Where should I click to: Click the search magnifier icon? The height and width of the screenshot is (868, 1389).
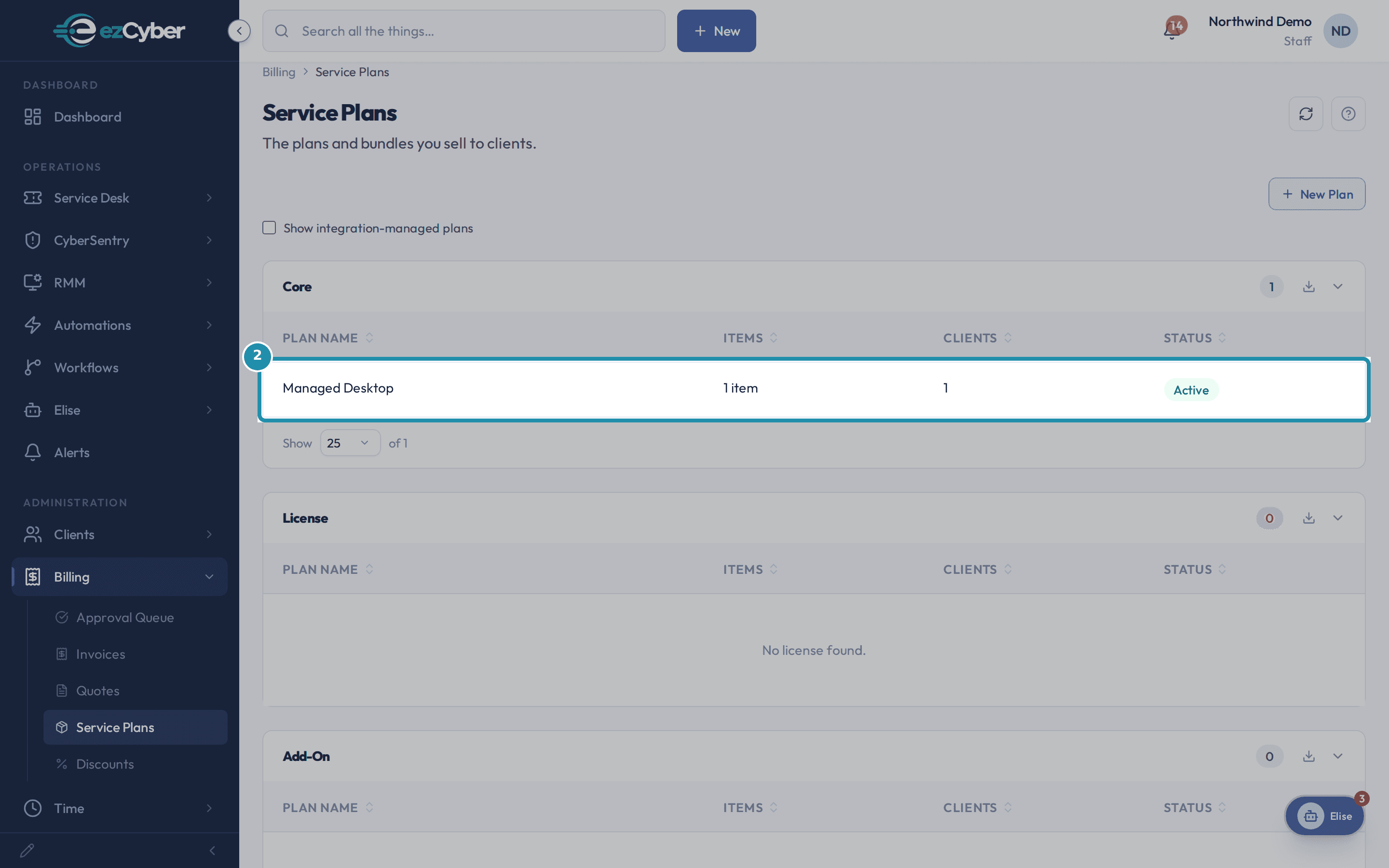coord(281,31)
